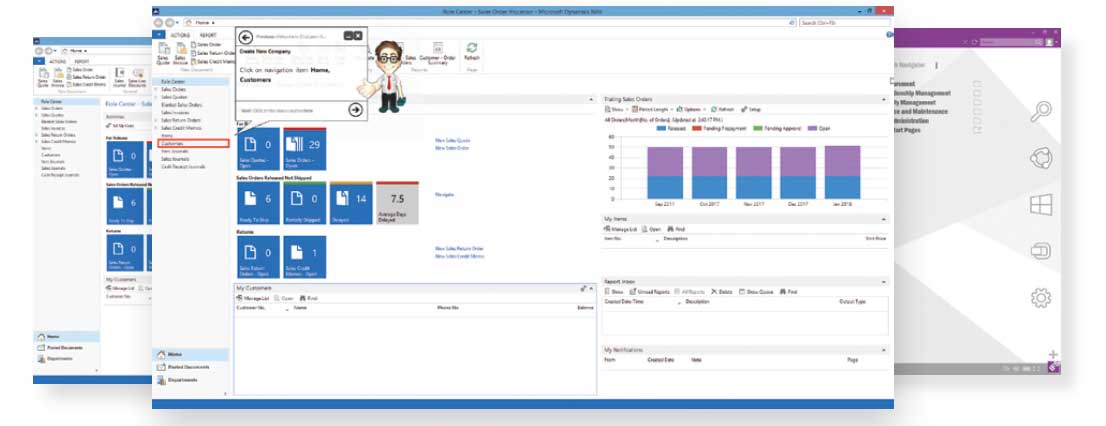Open the Customer - Order Summary report icon

[437, 53]
